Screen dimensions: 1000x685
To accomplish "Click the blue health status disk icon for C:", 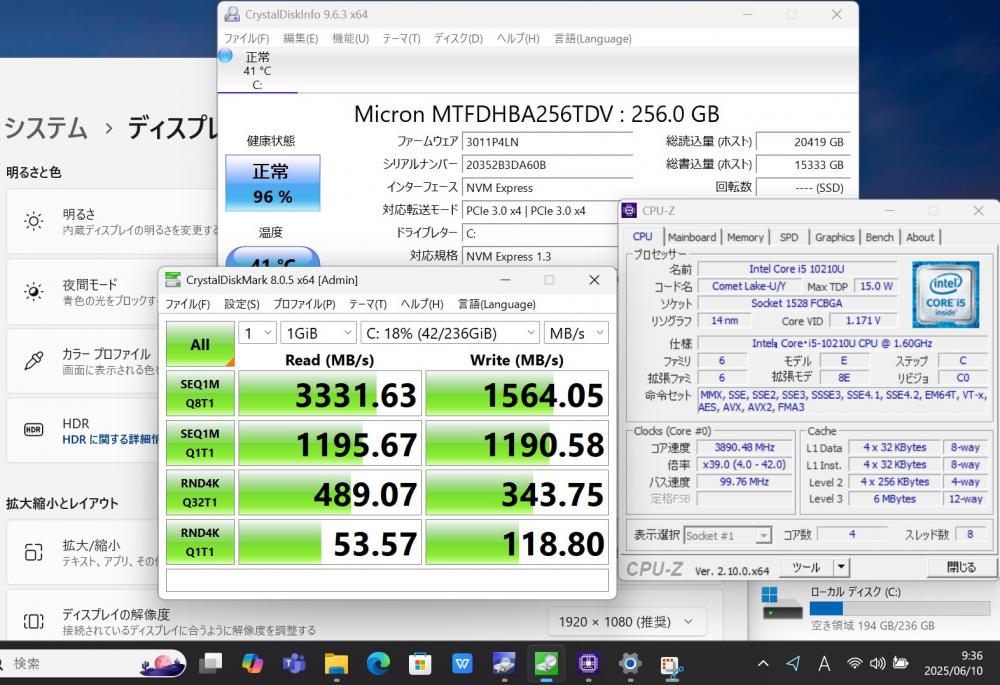I will click(x=225, y=56).
